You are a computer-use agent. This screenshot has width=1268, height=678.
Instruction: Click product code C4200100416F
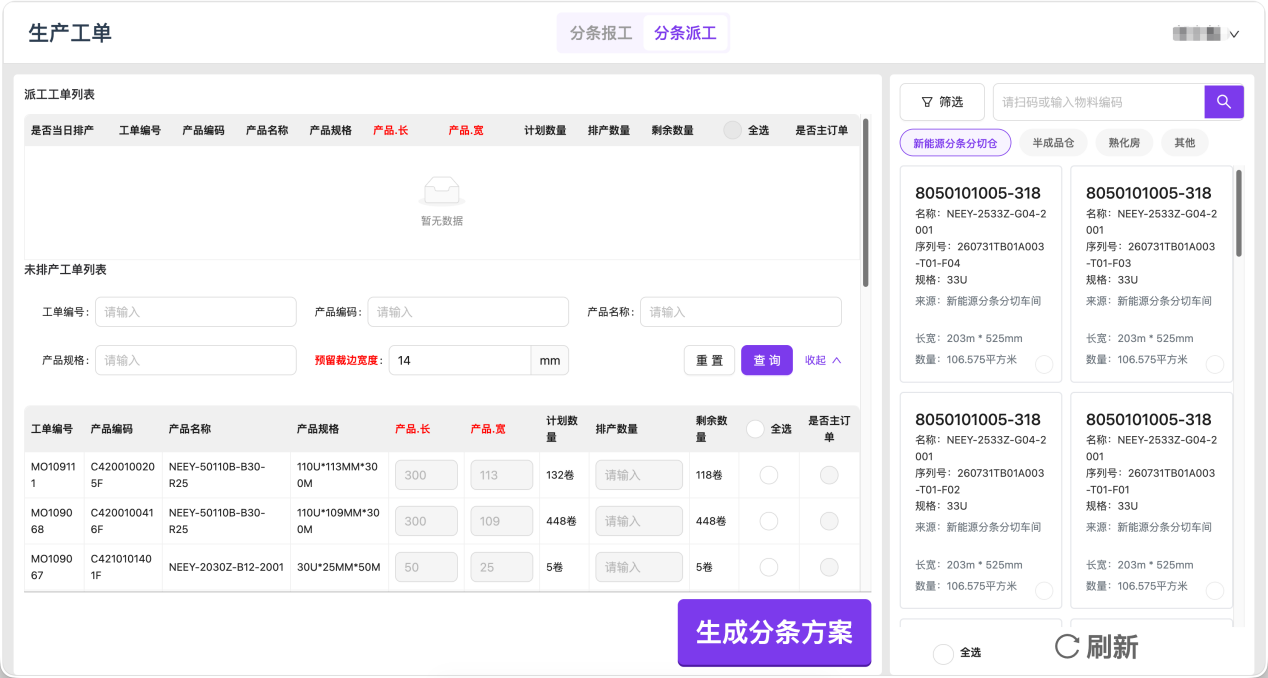coord(123,521)
